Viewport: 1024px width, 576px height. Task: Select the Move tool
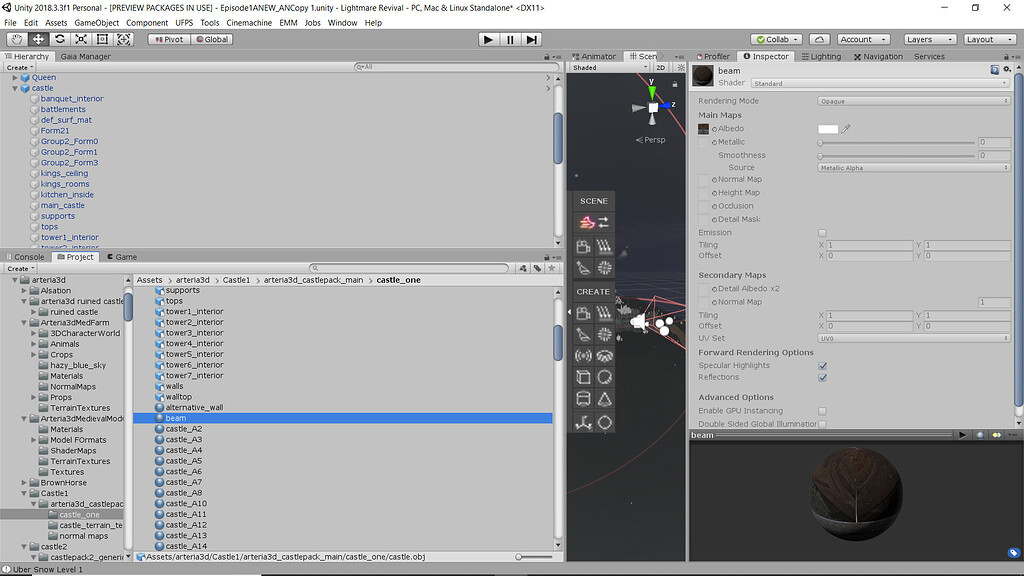37,39
